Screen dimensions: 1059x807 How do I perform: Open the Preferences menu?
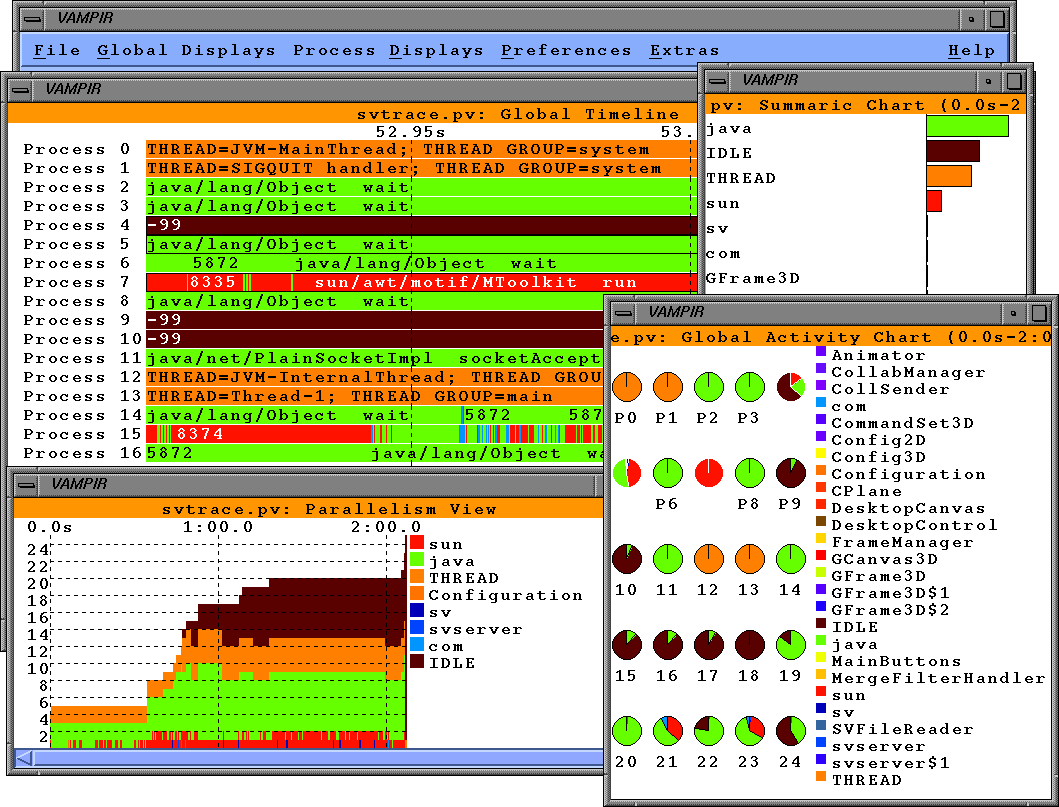(x=566, y=51)
